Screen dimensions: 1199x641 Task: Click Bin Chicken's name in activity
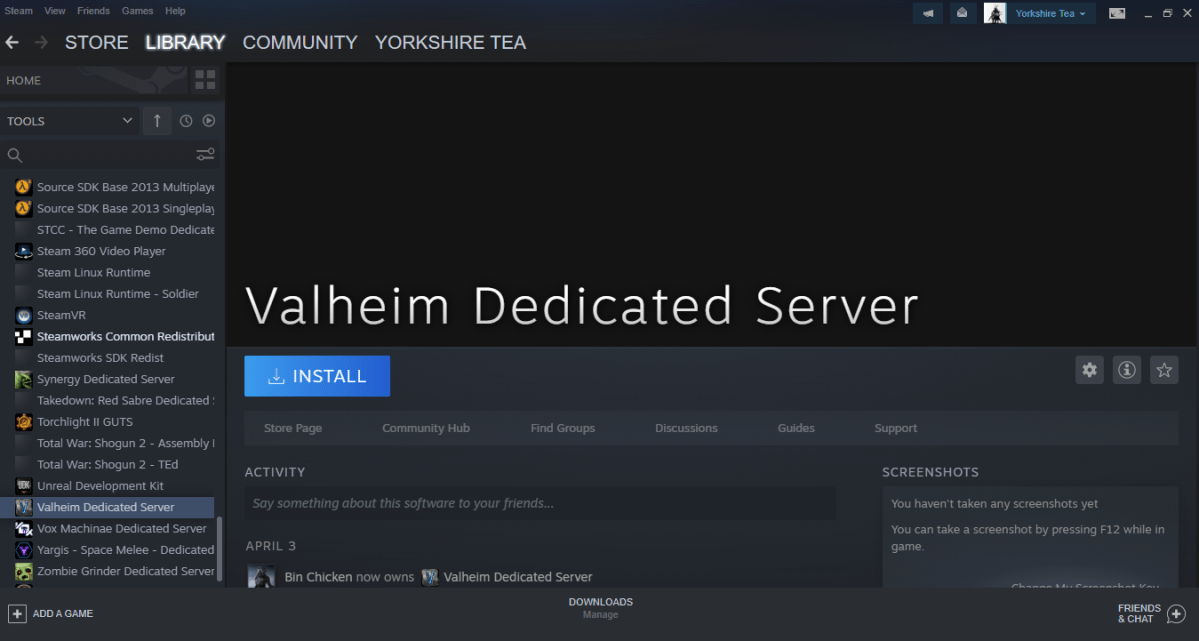tap(318, 577)
